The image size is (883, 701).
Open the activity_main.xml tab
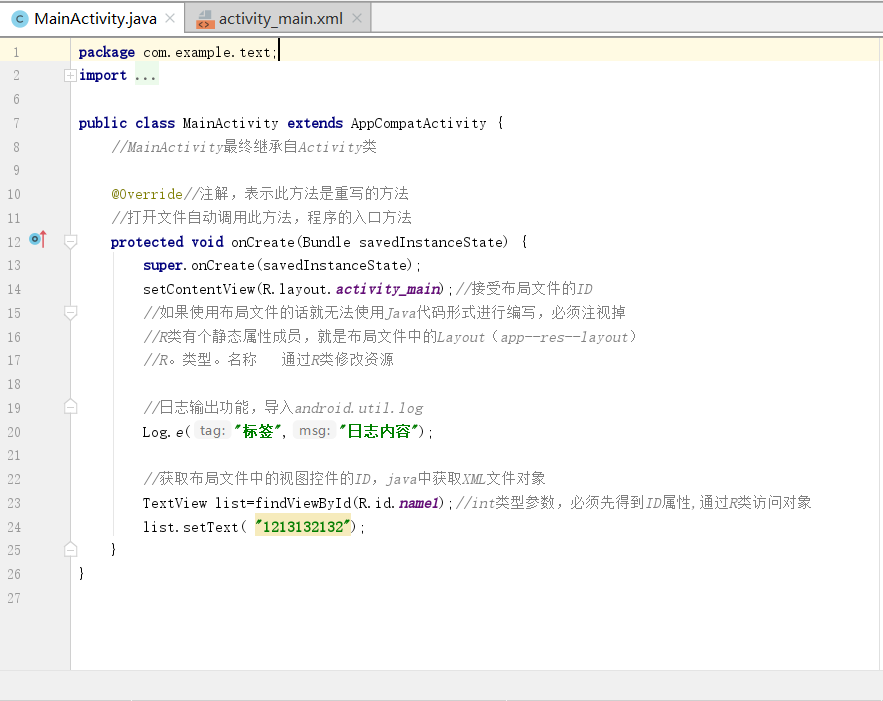(x=280, y=19)
